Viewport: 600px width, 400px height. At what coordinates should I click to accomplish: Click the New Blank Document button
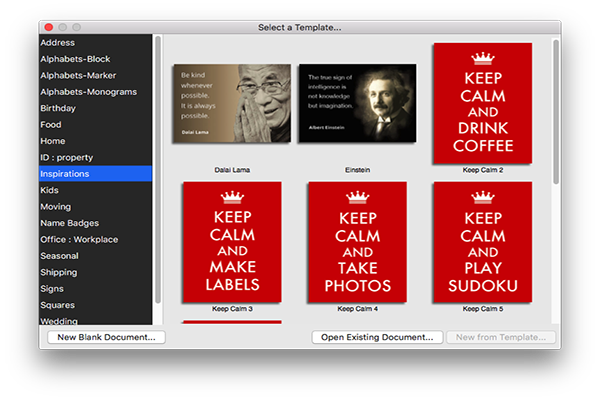(x=106, y=337)
